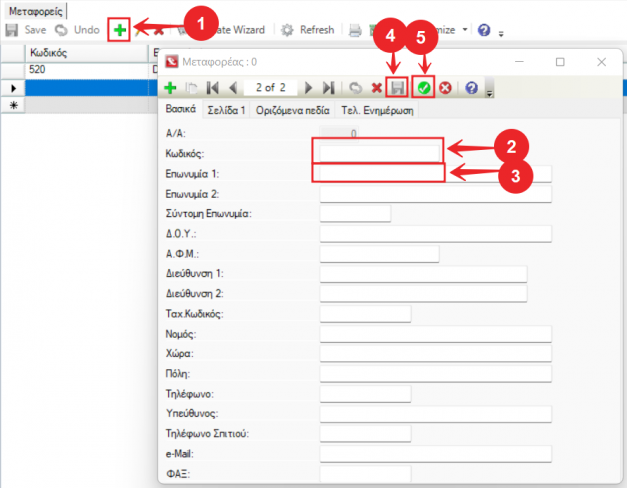Image resolution: width=627 pixels, height=488 pixels.
Task: Click the Τηλέφωνο input field
Action: (365, 394)
